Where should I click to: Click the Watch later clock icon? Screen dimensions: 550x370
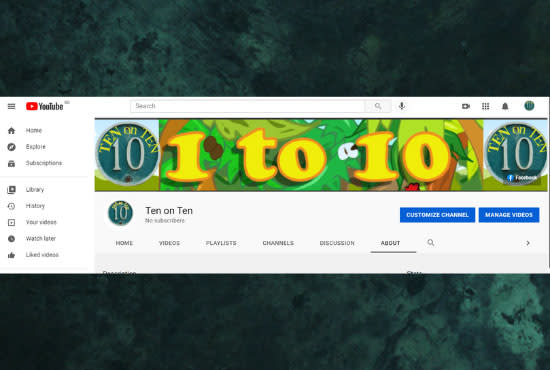[11, 239]
